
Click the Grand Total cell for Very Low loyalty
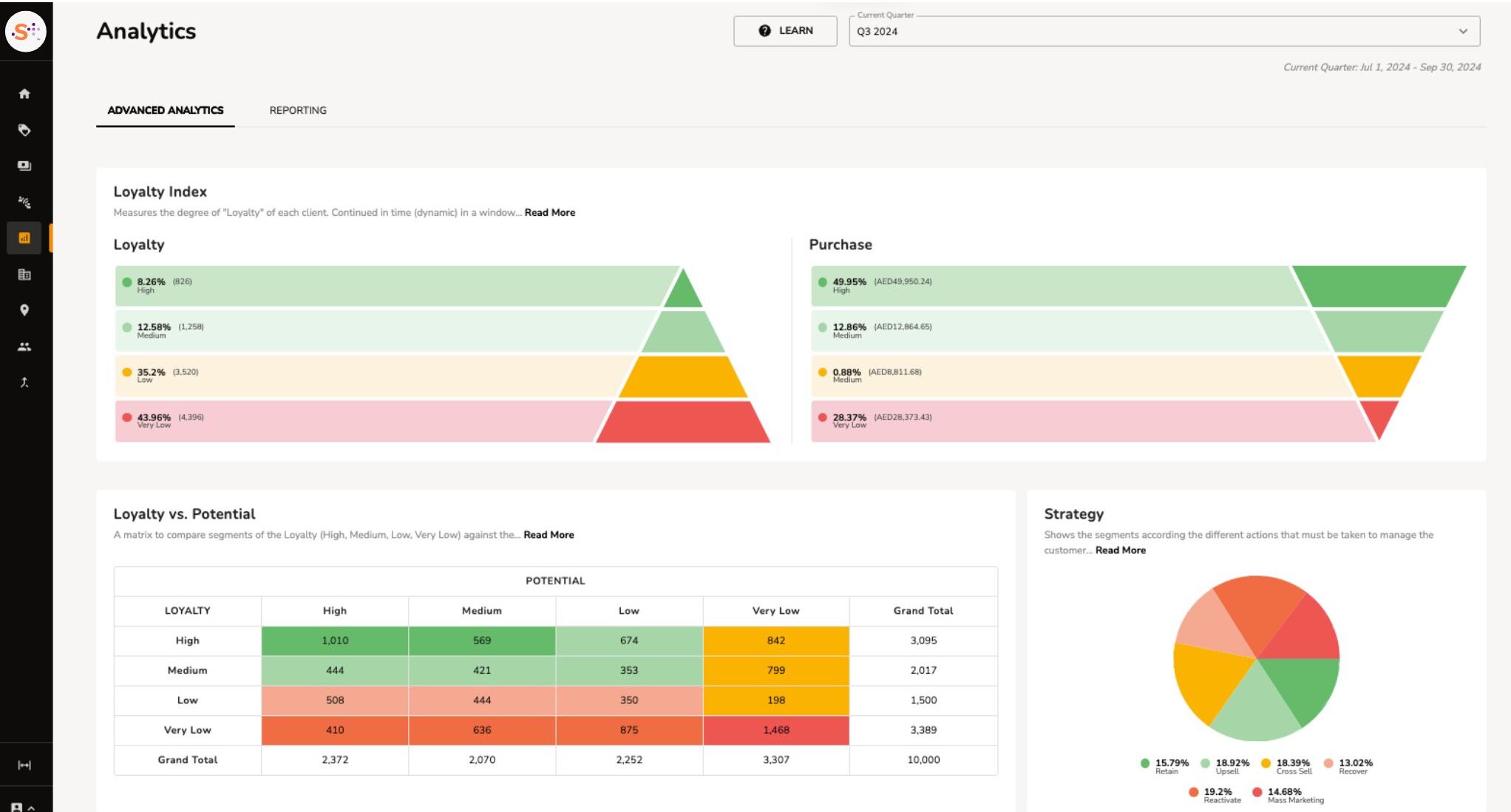coord(922,730)
